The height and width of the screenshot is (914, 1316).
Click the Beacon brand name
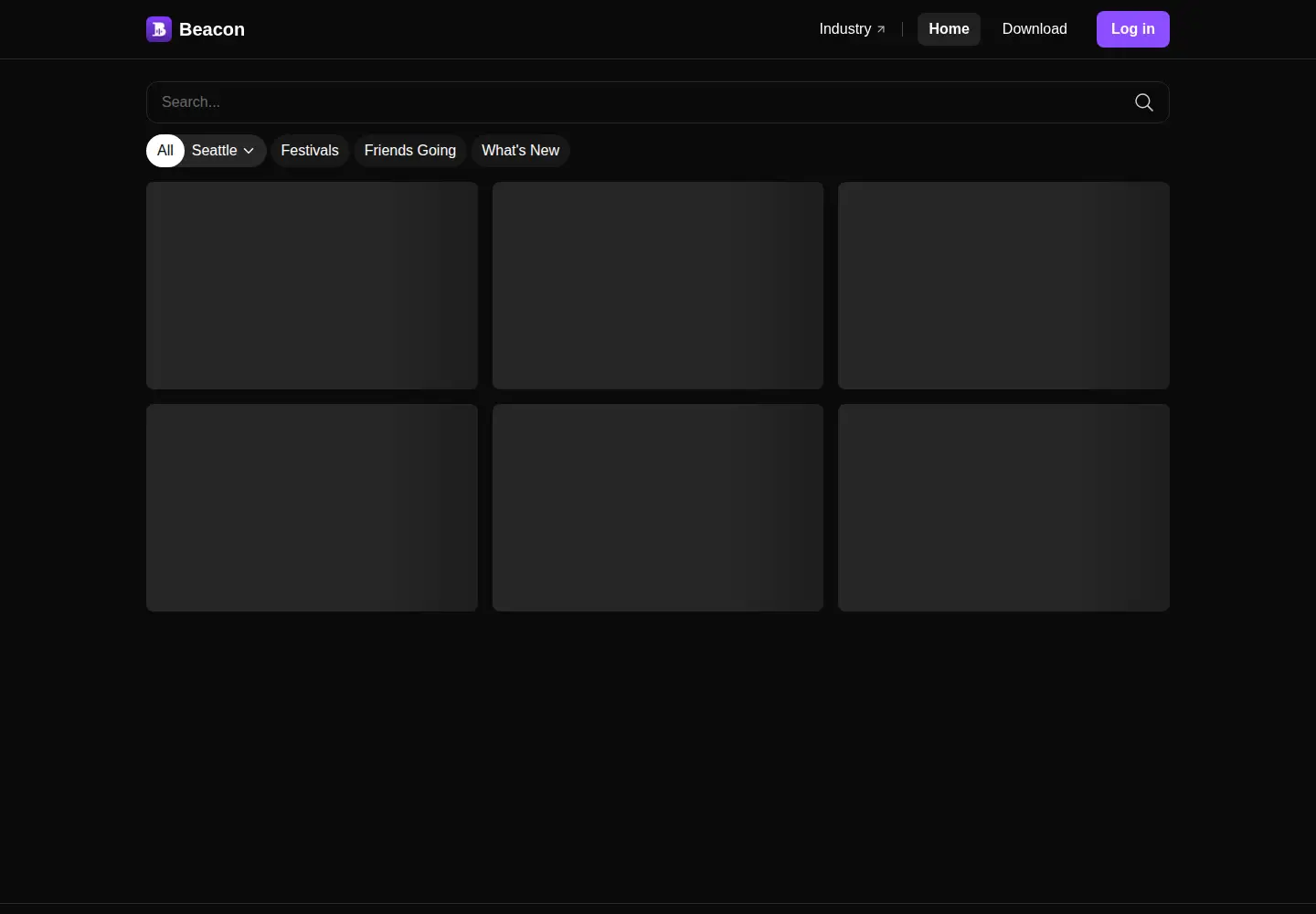click(212, 29)
